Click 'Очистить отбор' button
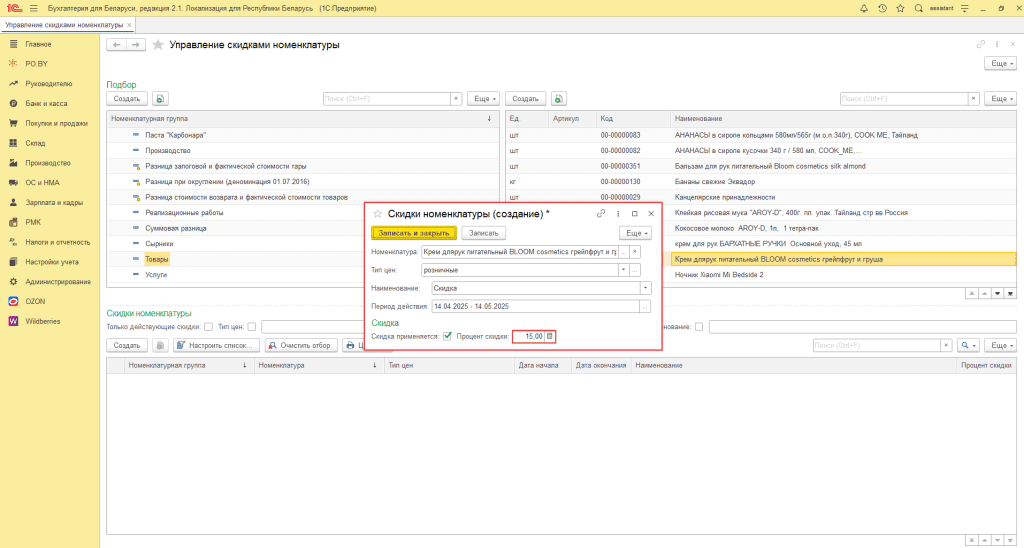 click(301, 346)
